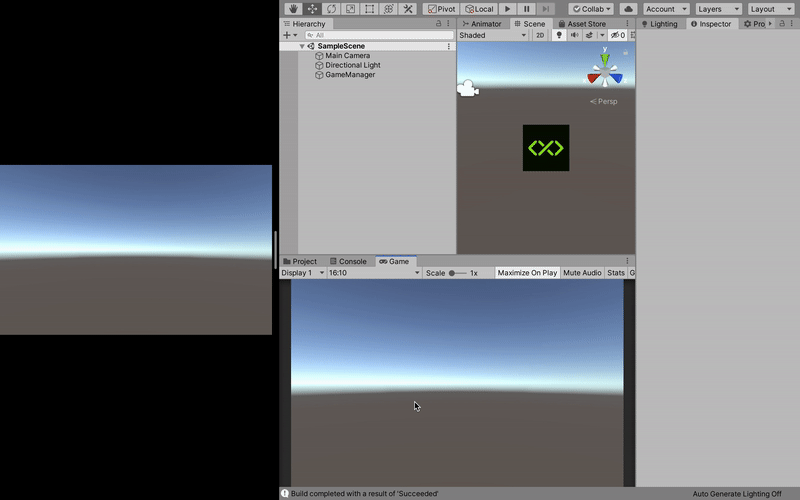This screenshot has height=500, width=800.
Task: Focus the Hierarchy search field
Action: pos(379,35)
